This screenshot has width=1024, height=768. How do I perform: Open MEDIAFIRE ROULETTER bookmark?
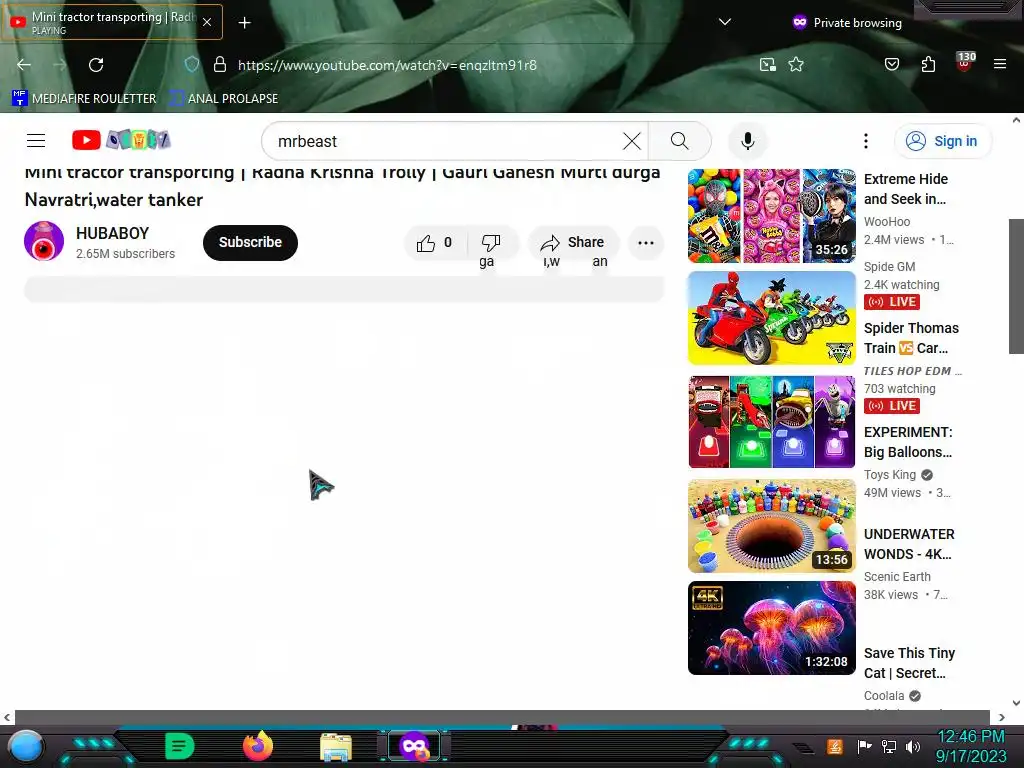[84, 99]
